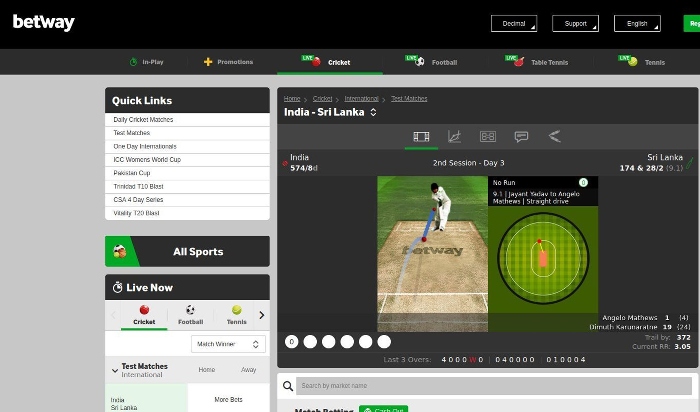Open the Match Winner market dropdown
The height and width of the screenshot is (412, 700).
click(228, 344)
